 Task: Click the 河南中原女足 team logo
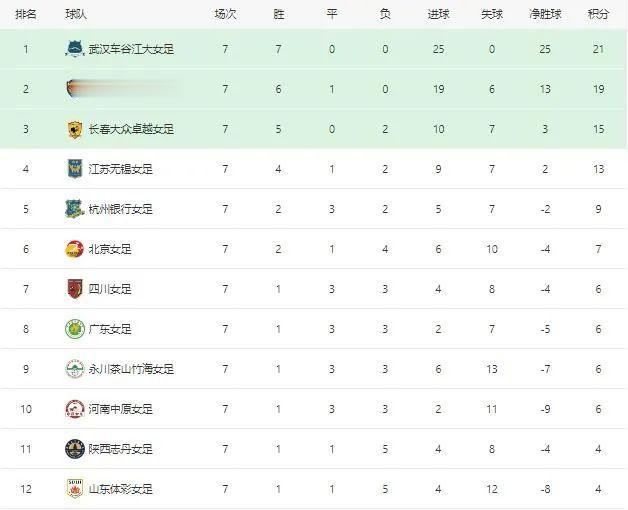pos(75,409)
